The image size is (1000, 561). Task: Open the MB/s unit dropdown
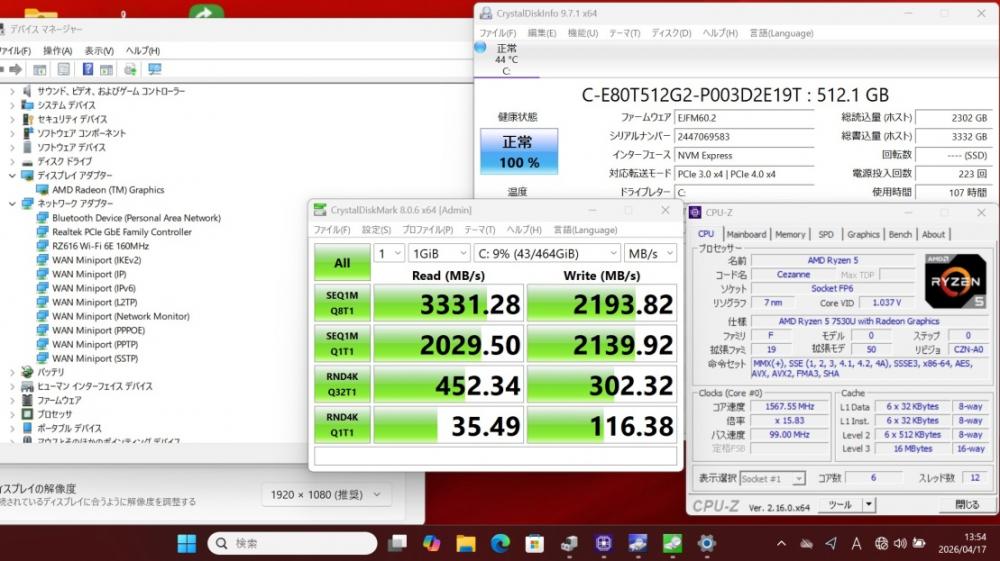pyautogui.click(x=649, y=254)
